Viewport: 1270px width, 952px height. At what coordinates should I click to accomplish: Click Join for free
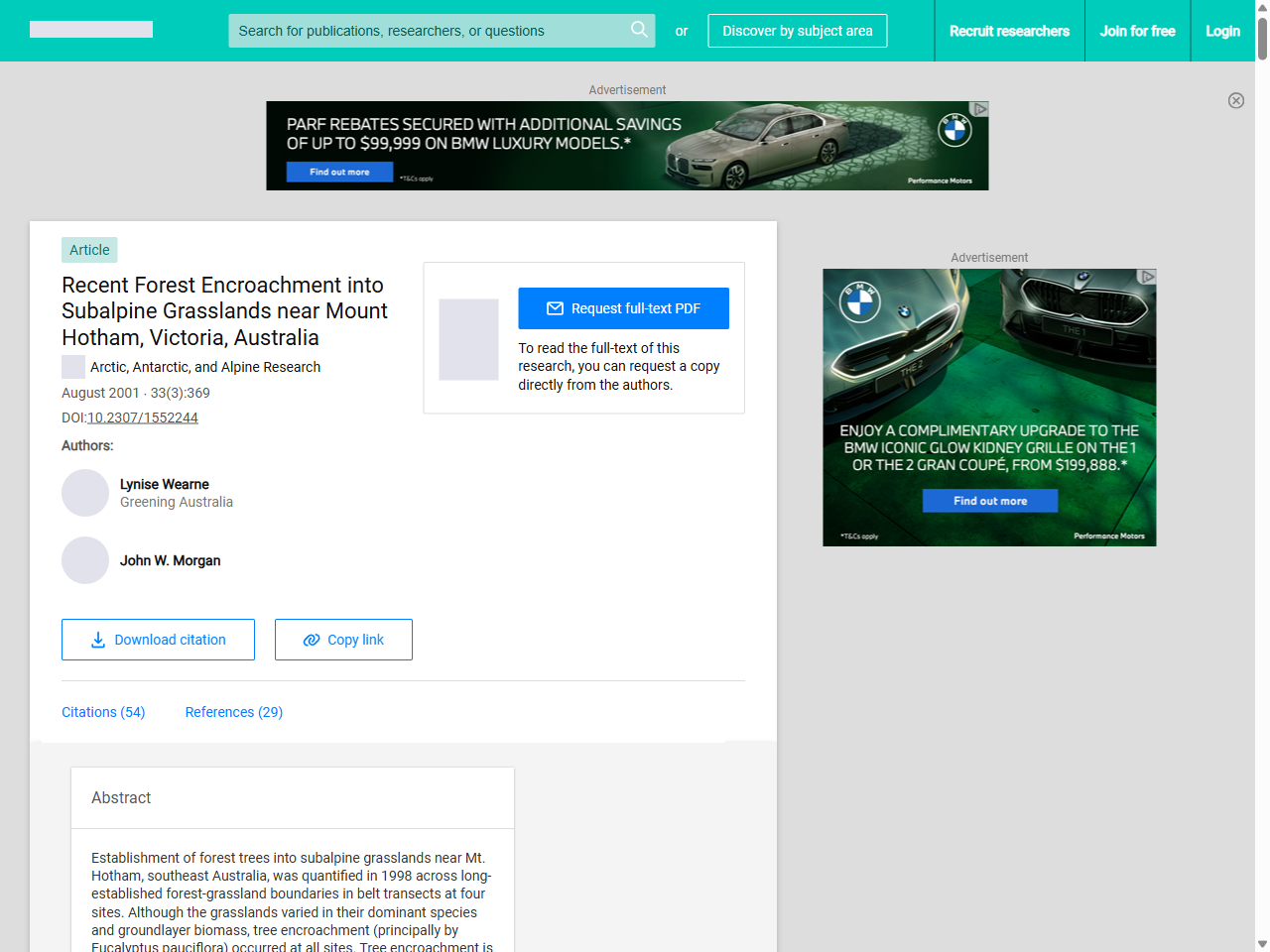(x=1137, y=31)
